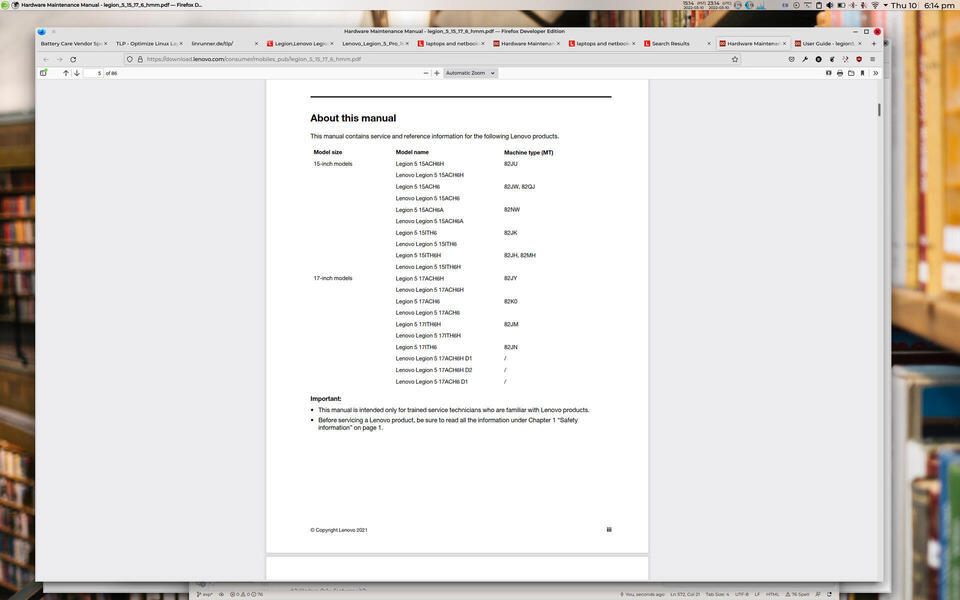Click the Pocket icon in toolbar
The width and height of the screenshot is (960, 600).
(x=792, y=59)
